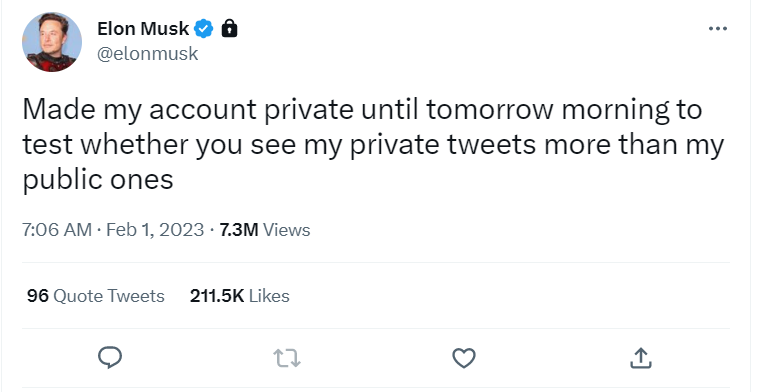The height and width of the screenshot is (392, 757).
Task: Click the blue verified checkmark badge
Action: 203,29
